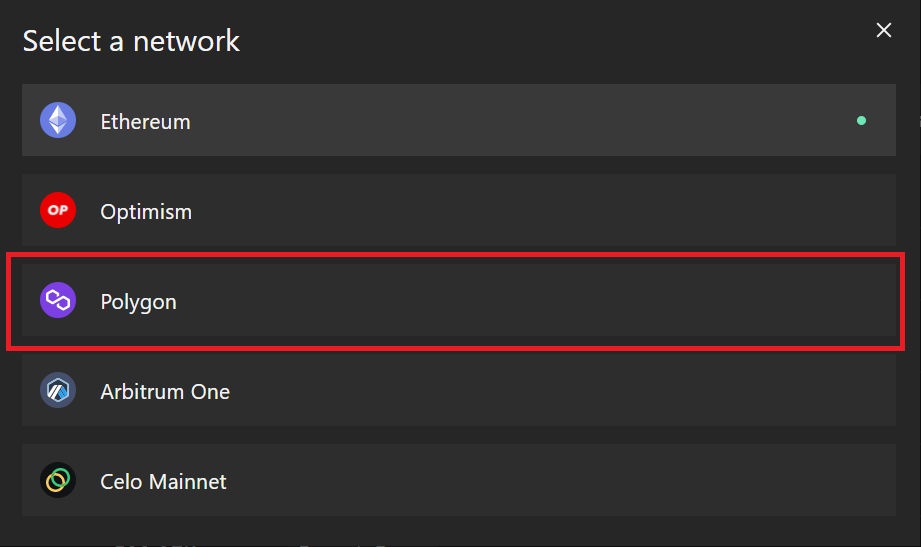
Task: Click the Ethereum diamond logo icon
Action: 58,120
